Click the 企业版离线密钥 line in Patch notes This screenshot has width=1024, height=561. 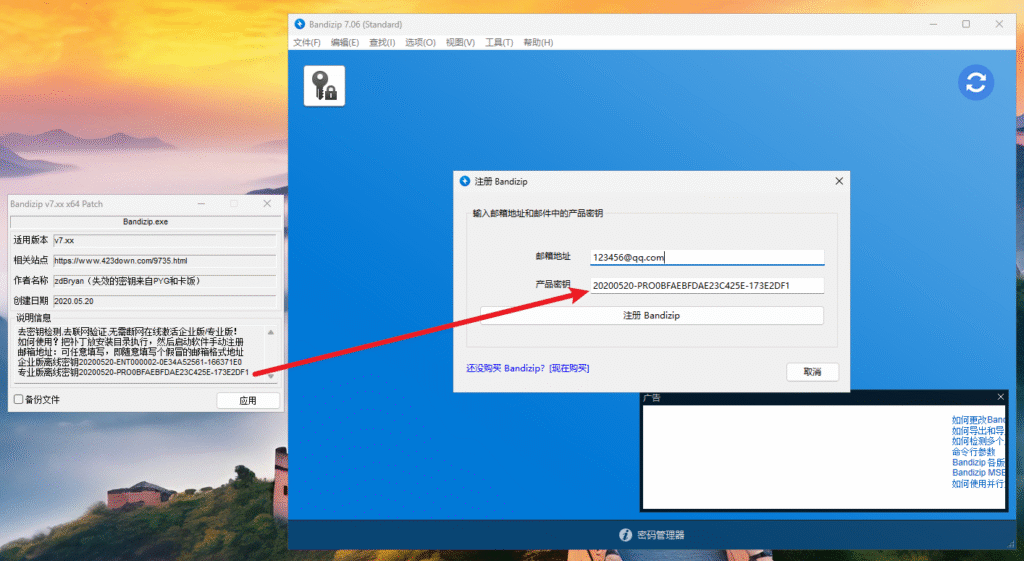pos(130,362)
